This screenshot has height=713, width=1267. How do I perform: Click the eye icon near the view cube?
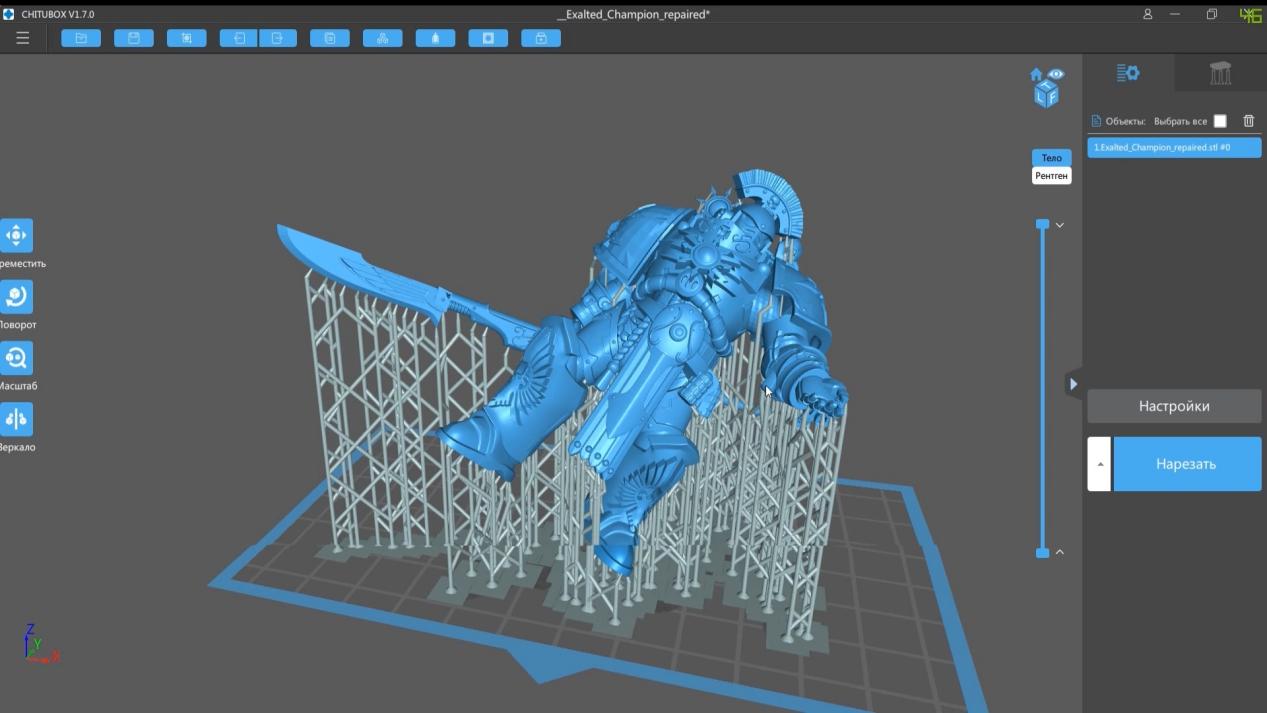coord(1057,73)
